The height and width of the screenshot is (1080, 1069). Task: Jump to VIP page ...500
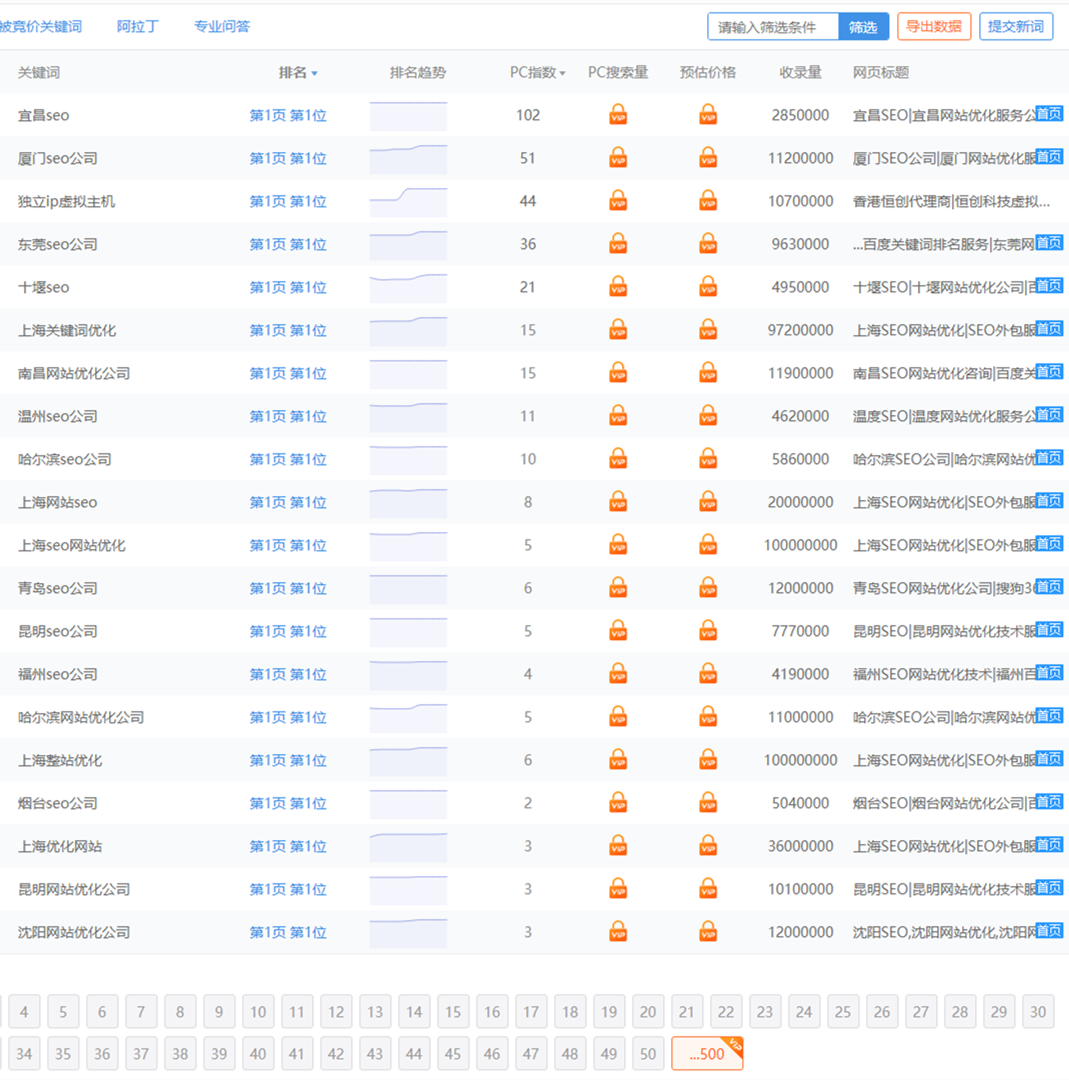[707, 1054]
